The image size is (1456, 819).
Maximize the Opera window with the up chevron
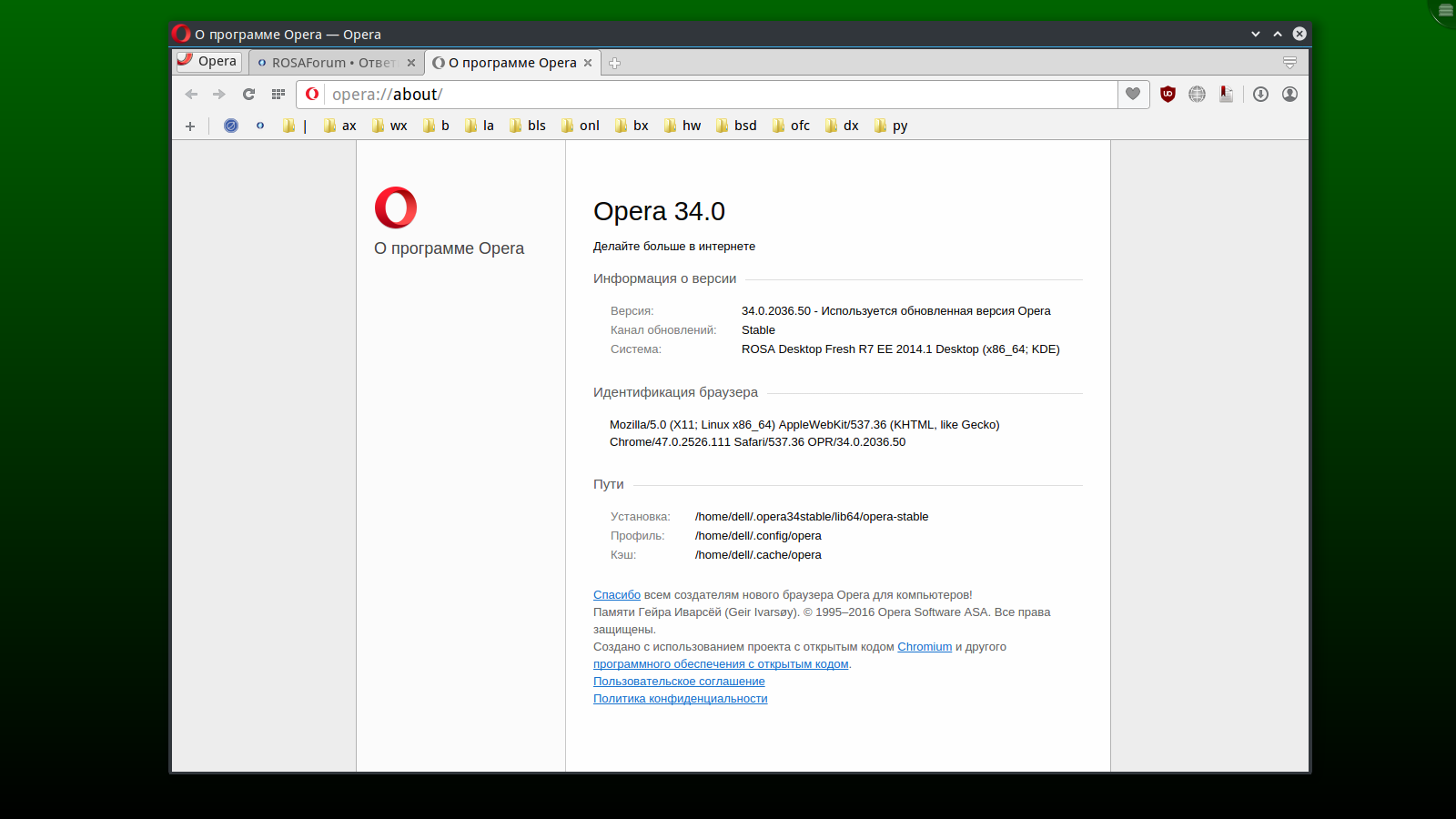click(1278, 34)
